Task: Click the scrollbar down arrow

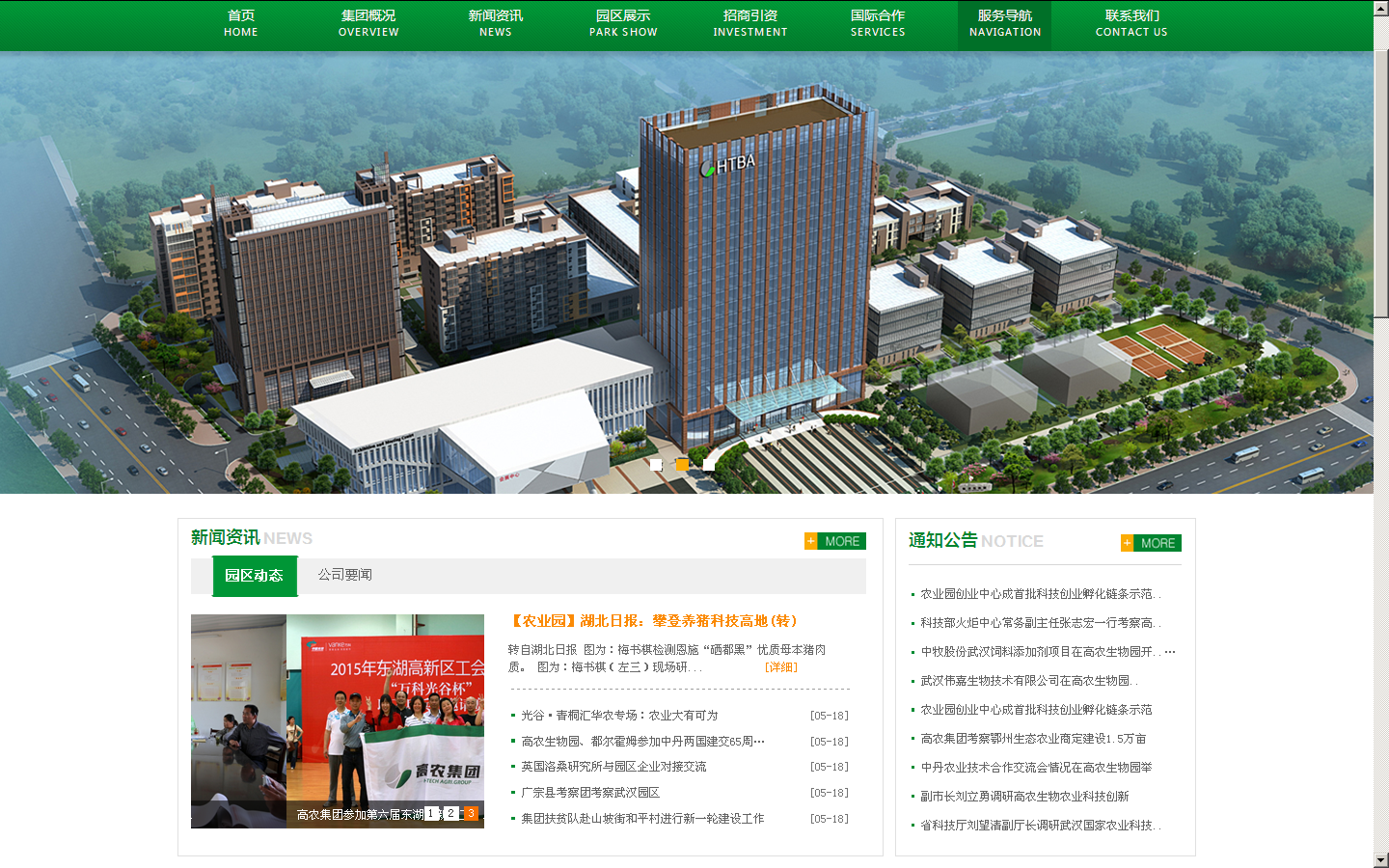Action: click(1381, 859)
